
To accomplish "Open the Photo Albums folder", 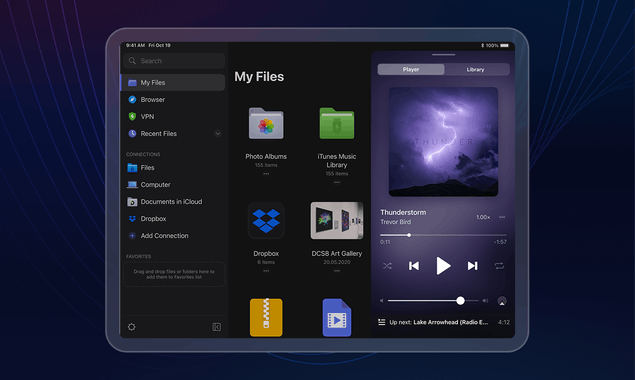I will coord(266,124).
